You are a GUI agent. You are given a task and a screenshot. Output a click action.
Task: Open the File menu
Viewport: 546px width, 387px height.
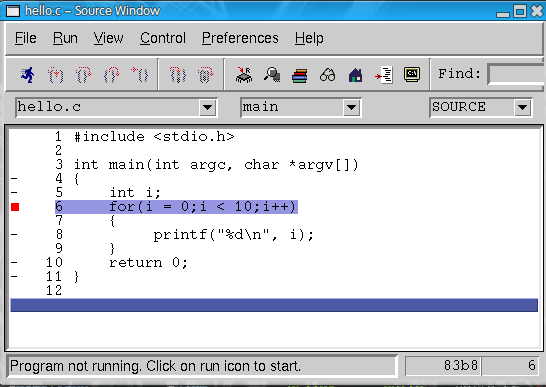[25, 38]
